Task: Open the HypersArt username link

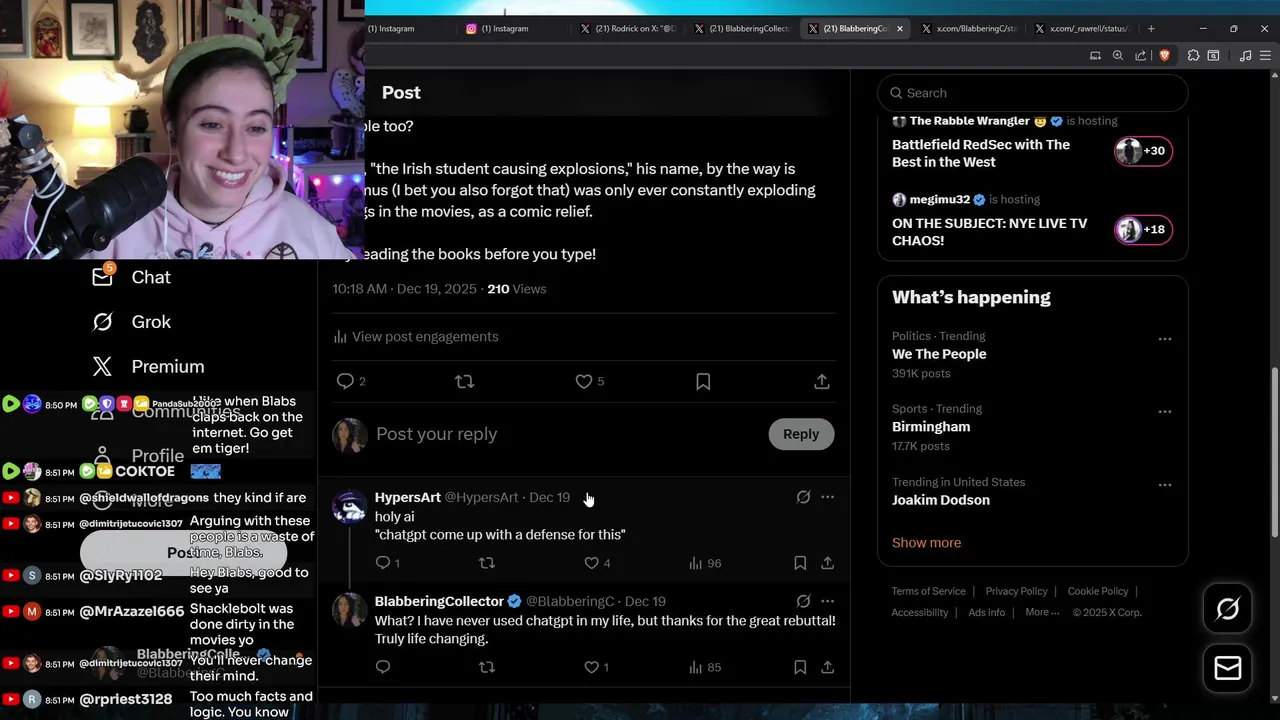Action: 407,497
